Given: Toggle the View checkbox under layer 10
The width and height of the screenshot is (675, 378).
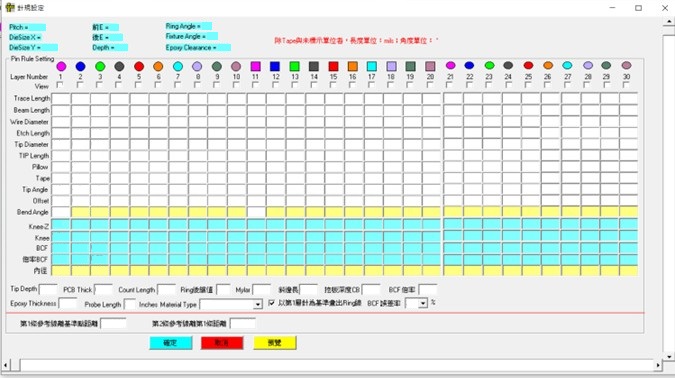Looking at the screenshot, I should pos(236,85).
